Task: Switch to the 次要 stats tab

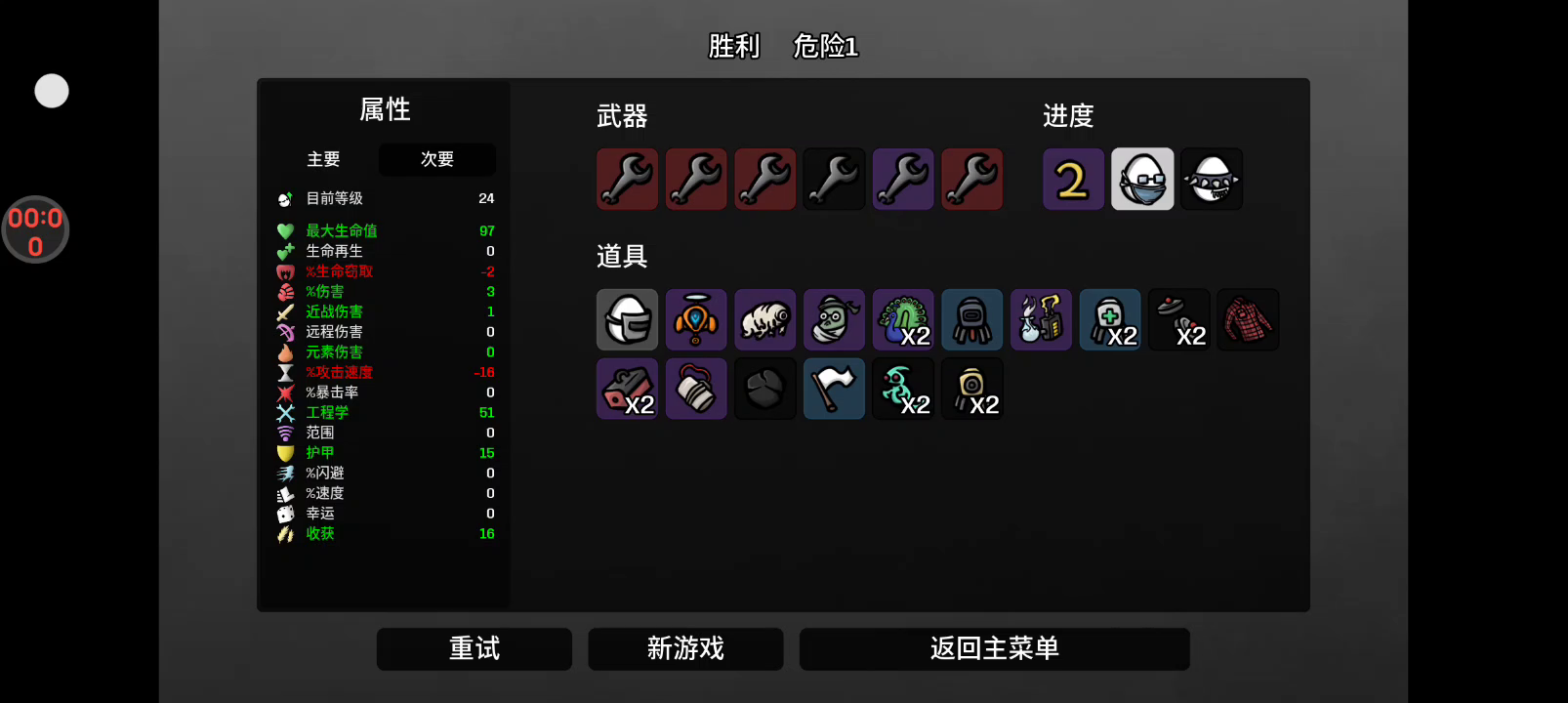Action: tap(437, 159)
